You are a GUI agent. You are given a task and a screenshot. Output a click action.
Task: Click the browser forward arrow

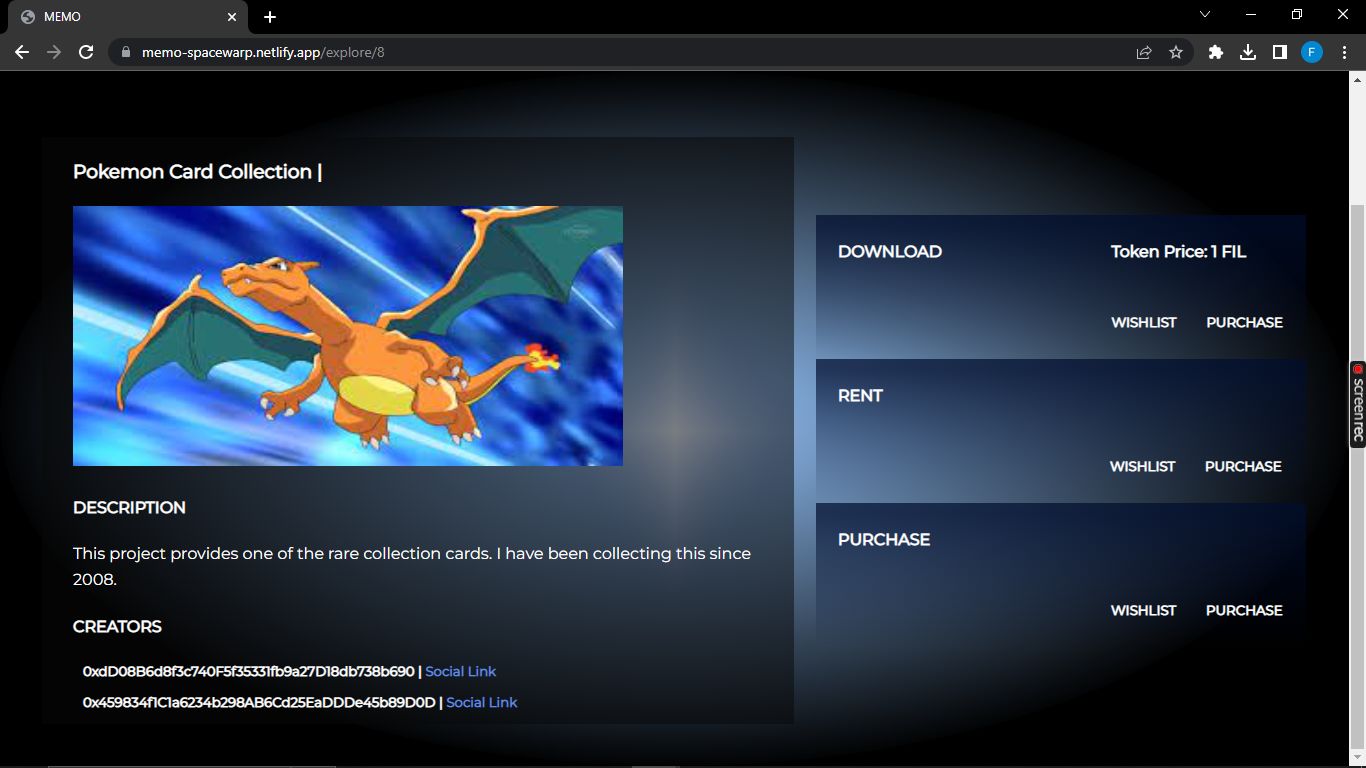pos(54,52)
